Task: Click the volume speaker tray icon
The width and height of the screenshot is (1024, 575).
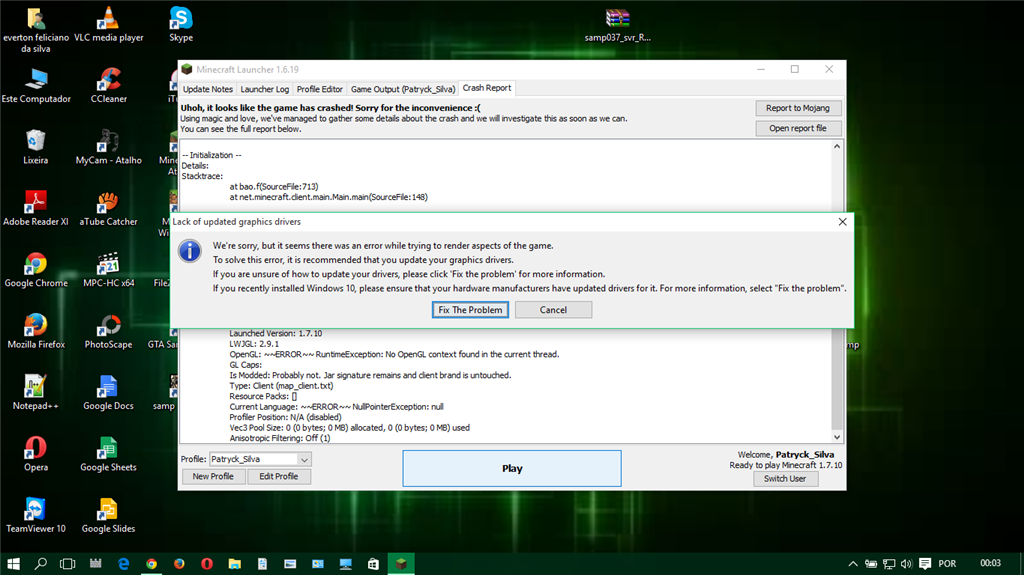Action: 906,563
